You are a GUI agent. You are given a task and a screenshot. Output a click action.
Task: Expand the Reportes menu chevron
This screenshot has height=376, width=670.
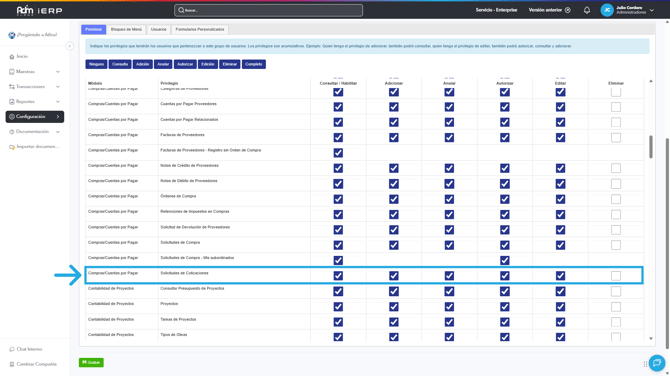coord(58,102)
